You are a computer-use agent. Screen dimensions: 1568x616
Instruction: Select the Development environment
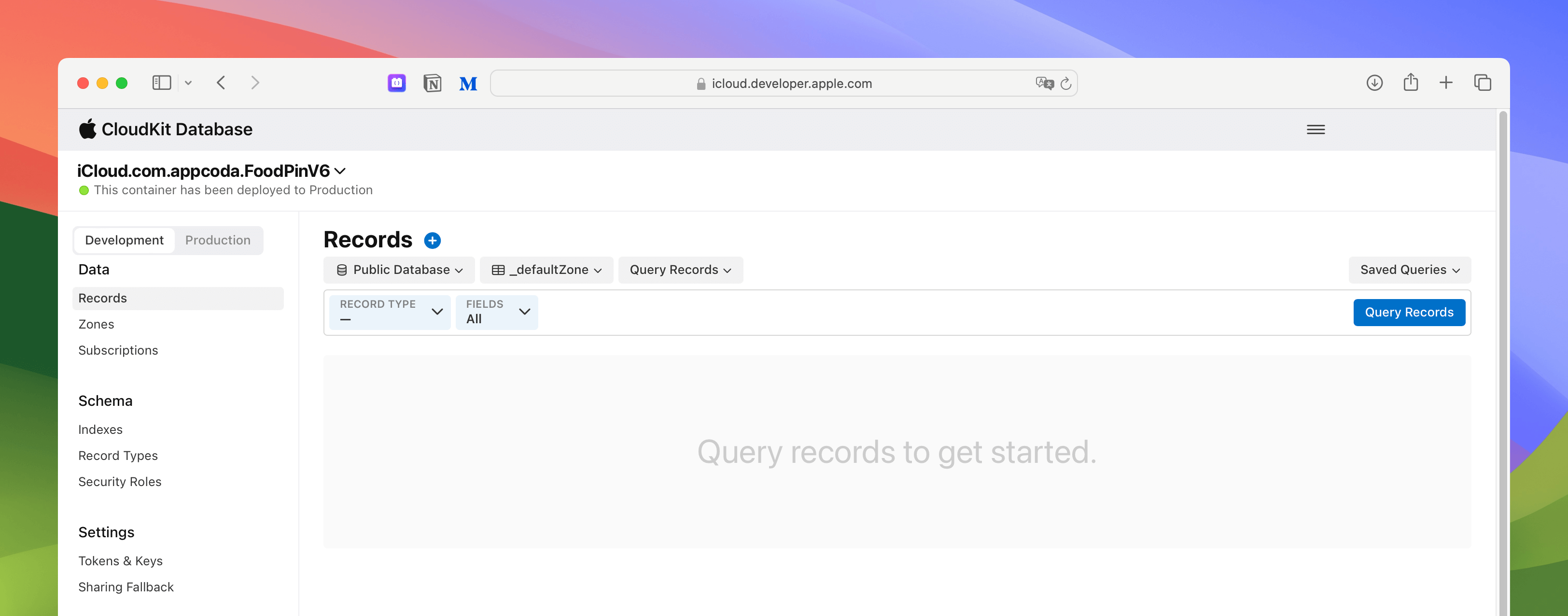click(x=124, y=240)
